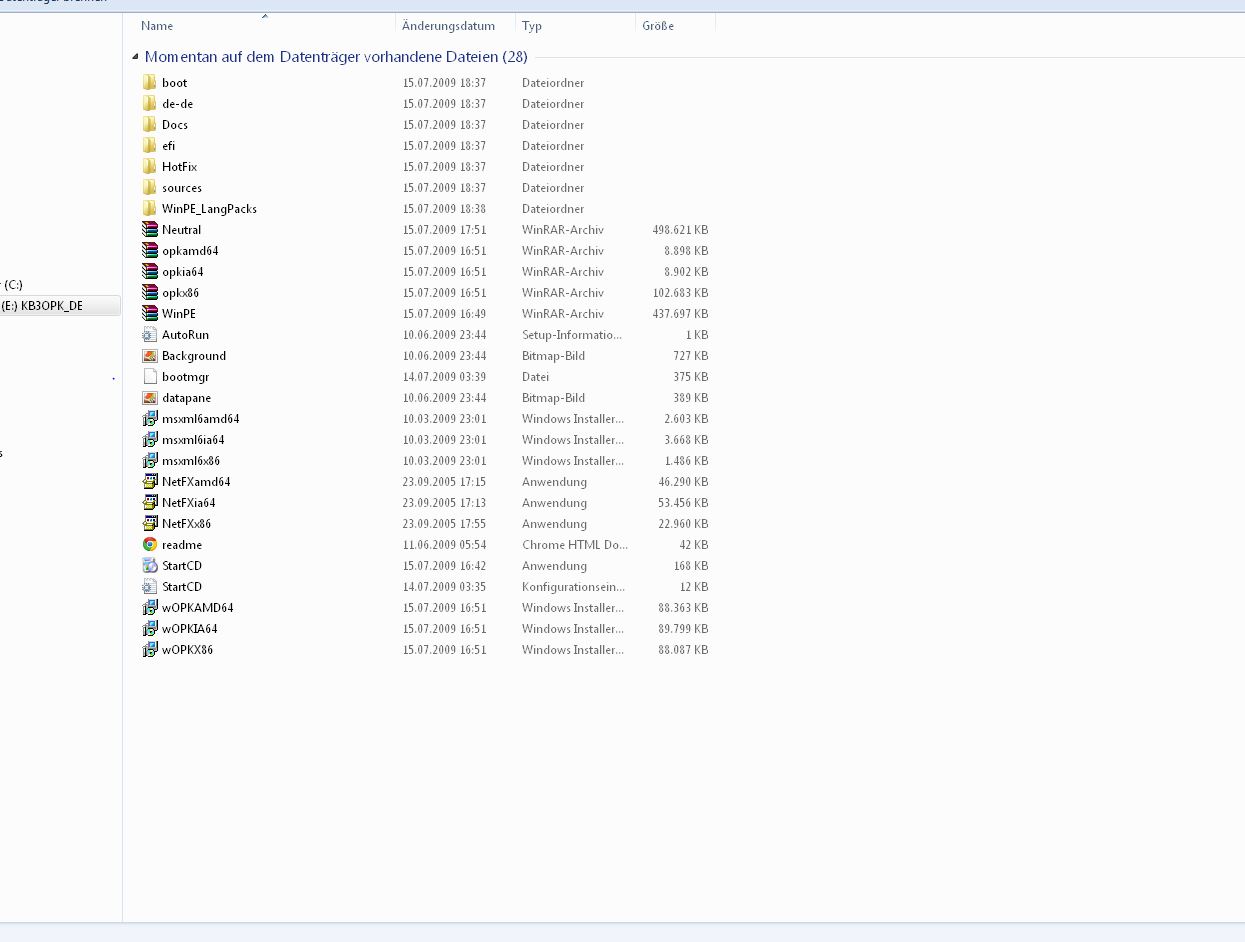The height and width of the screenshot is (942, 1245).
Task: Click the size value '53.456 KB'
Action: point(683,503)
